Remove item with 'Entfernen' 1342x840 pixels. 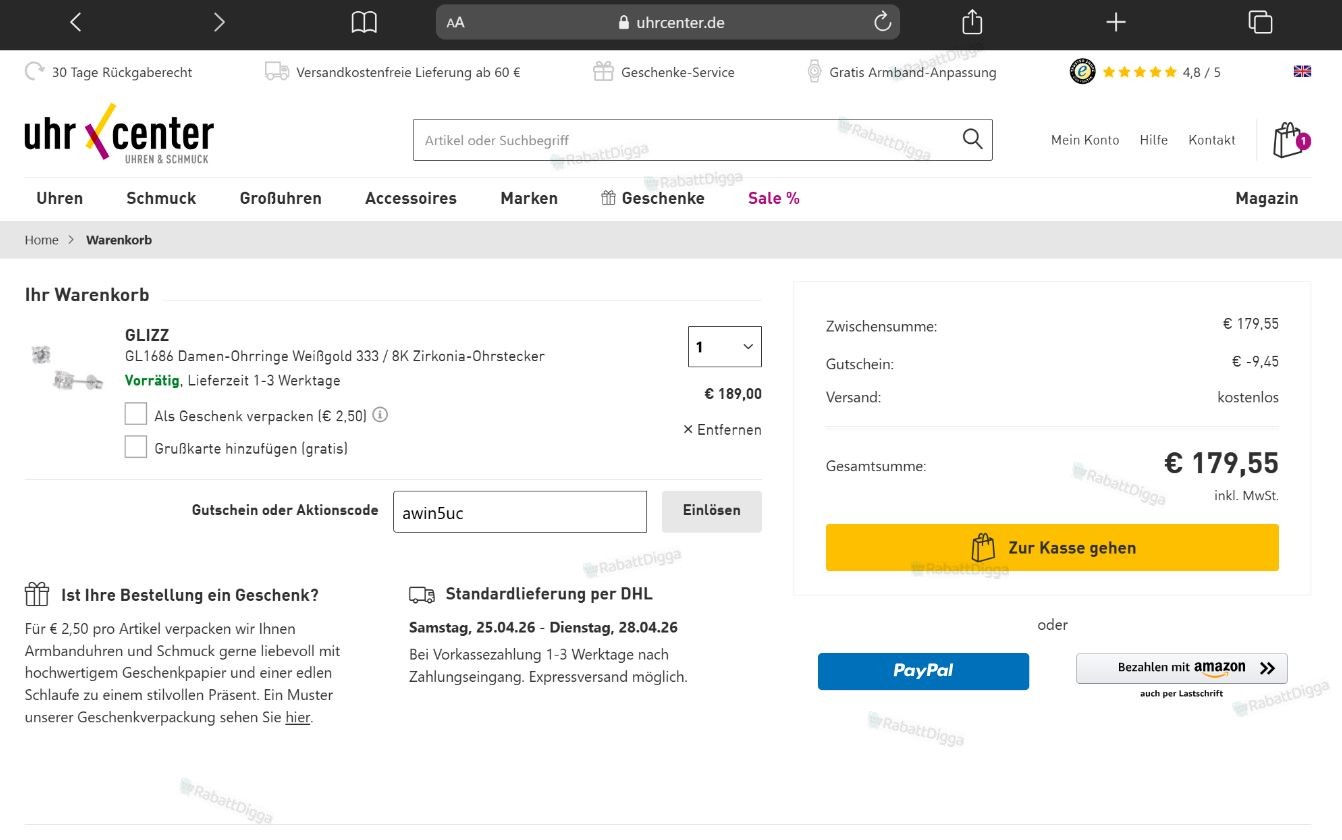pyautogui.click(x=722, y=429)
